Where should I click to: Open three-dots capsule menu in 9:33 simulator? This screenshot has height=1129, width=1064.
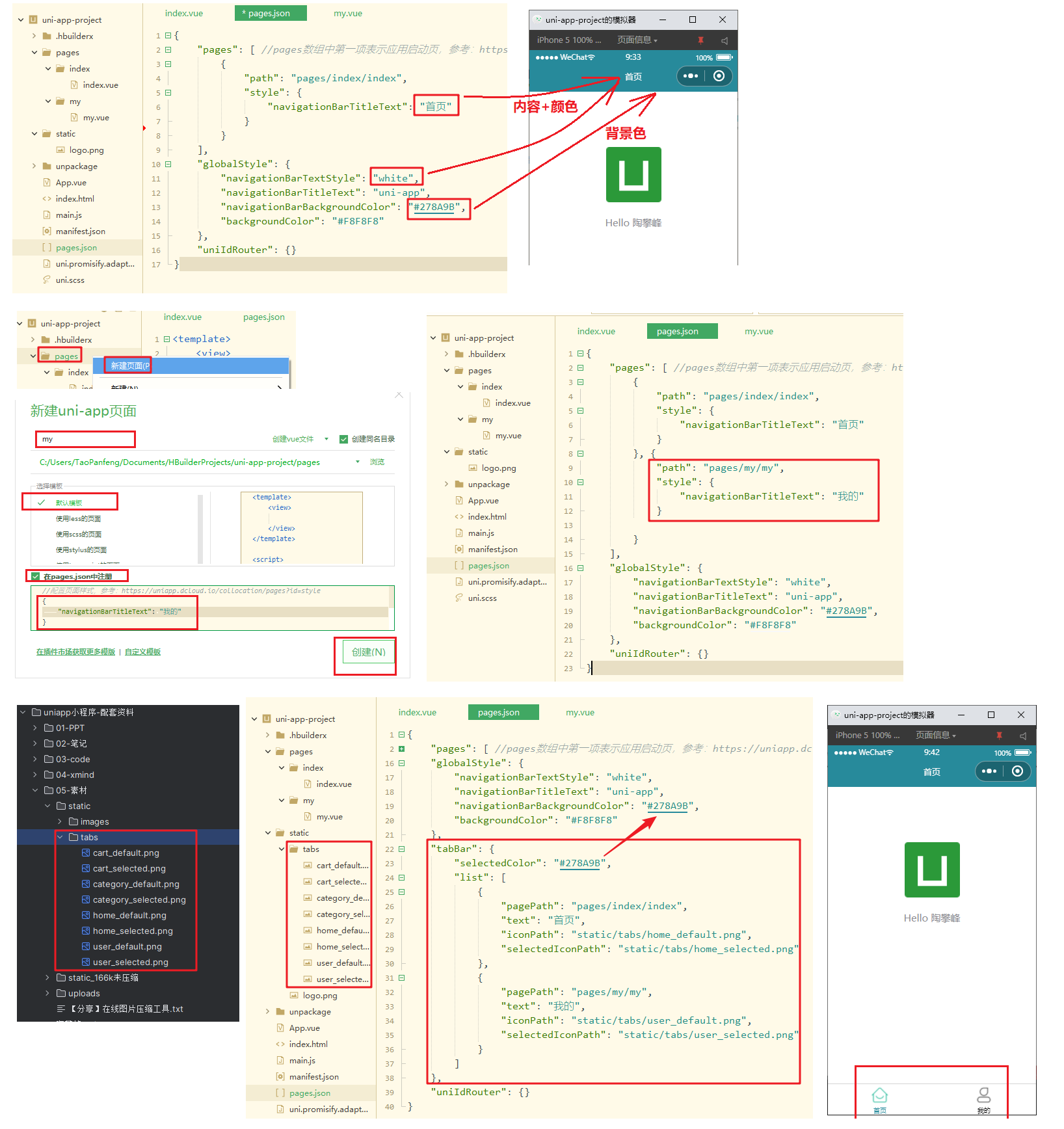[691, 76]
